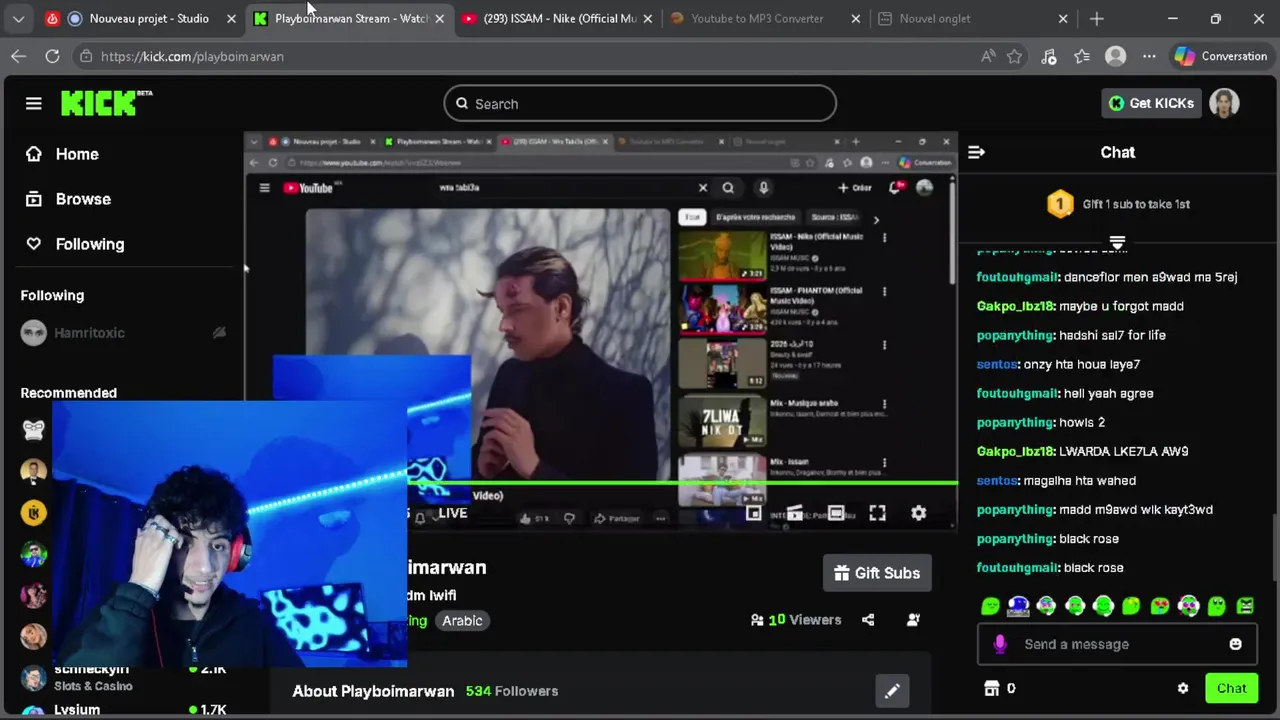The image size is (1280, 720).
Task: Click the LIVE indicator on the player
Action: [452, 513]
